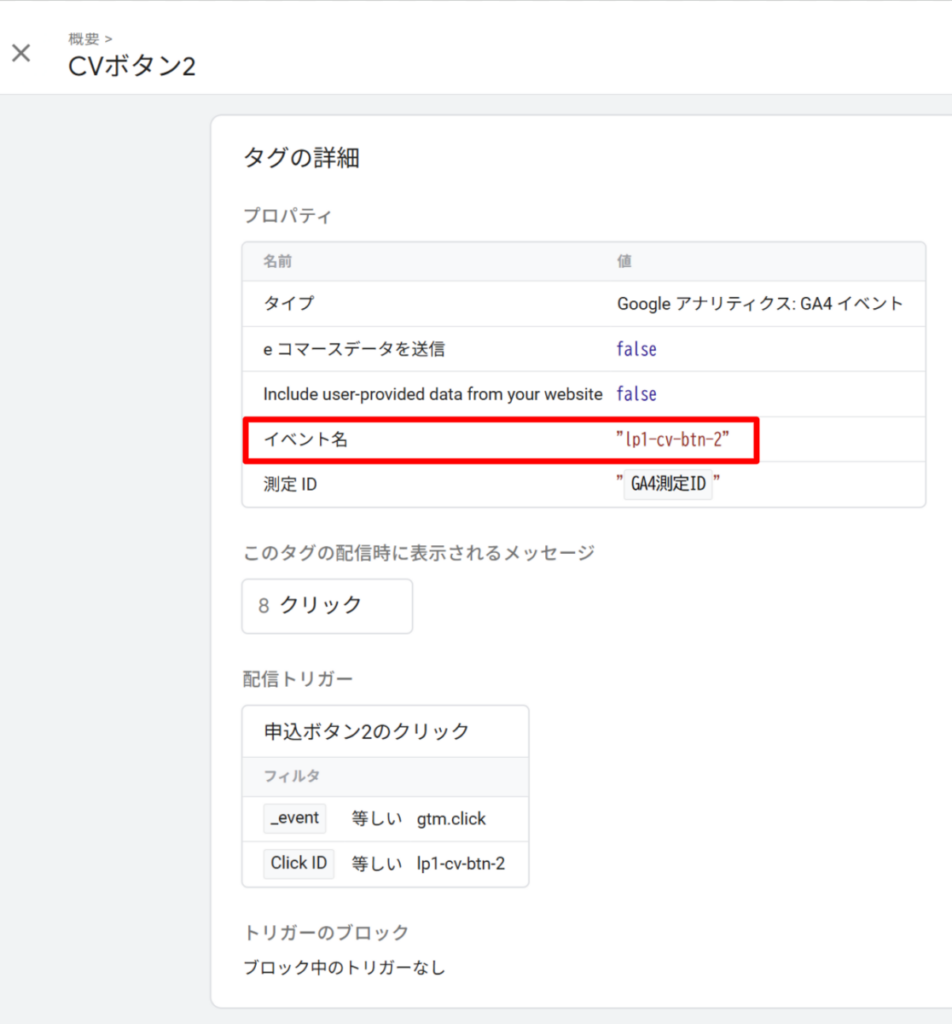Select the タイプ property row

pyautogui.click(x=288, y=303)
